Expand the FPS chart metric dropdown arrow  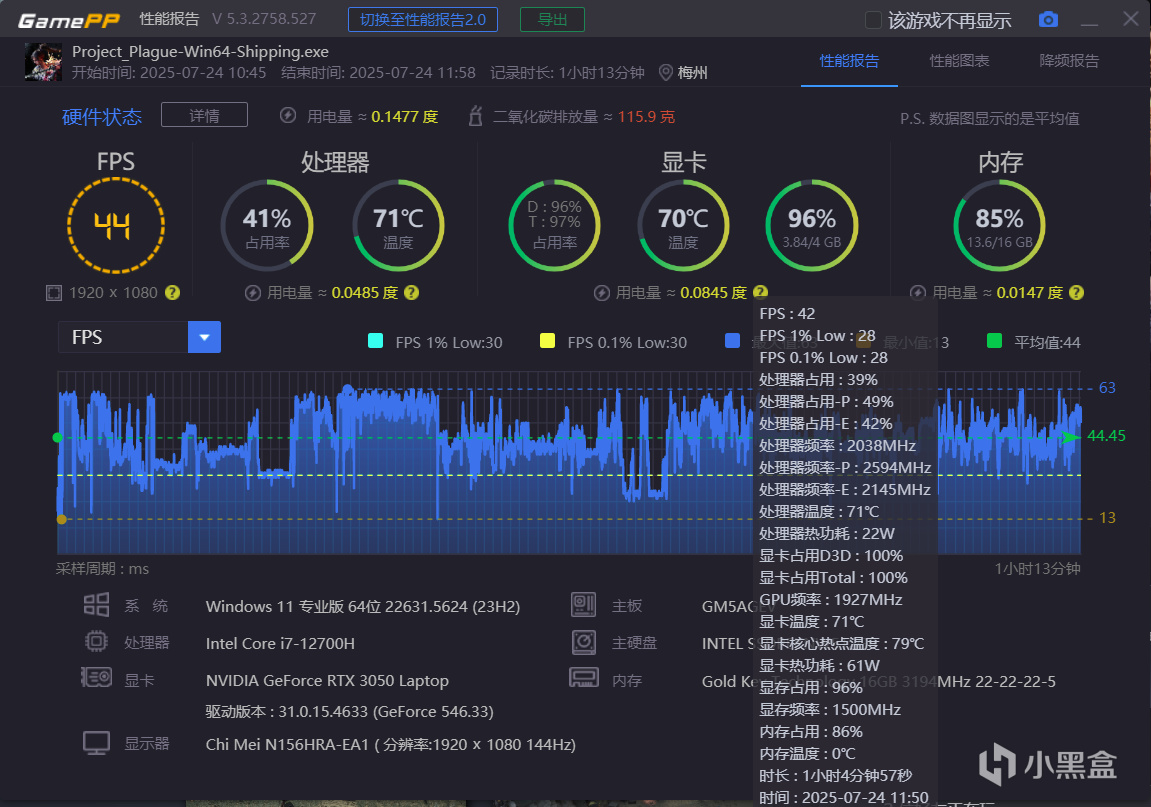click(x=204, y=337)
